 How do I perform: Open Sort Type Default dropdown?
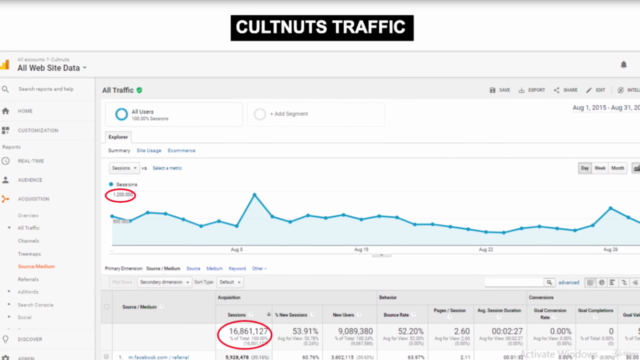point(230,282)
